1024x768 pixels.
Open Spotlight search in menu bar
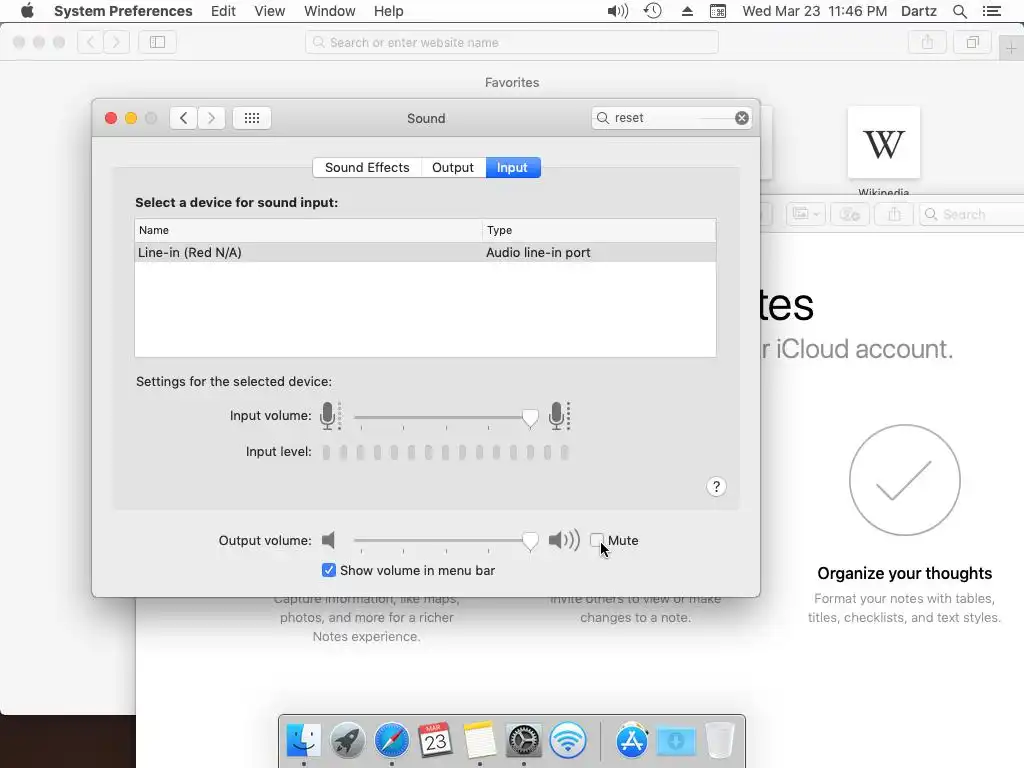[959, 11]
